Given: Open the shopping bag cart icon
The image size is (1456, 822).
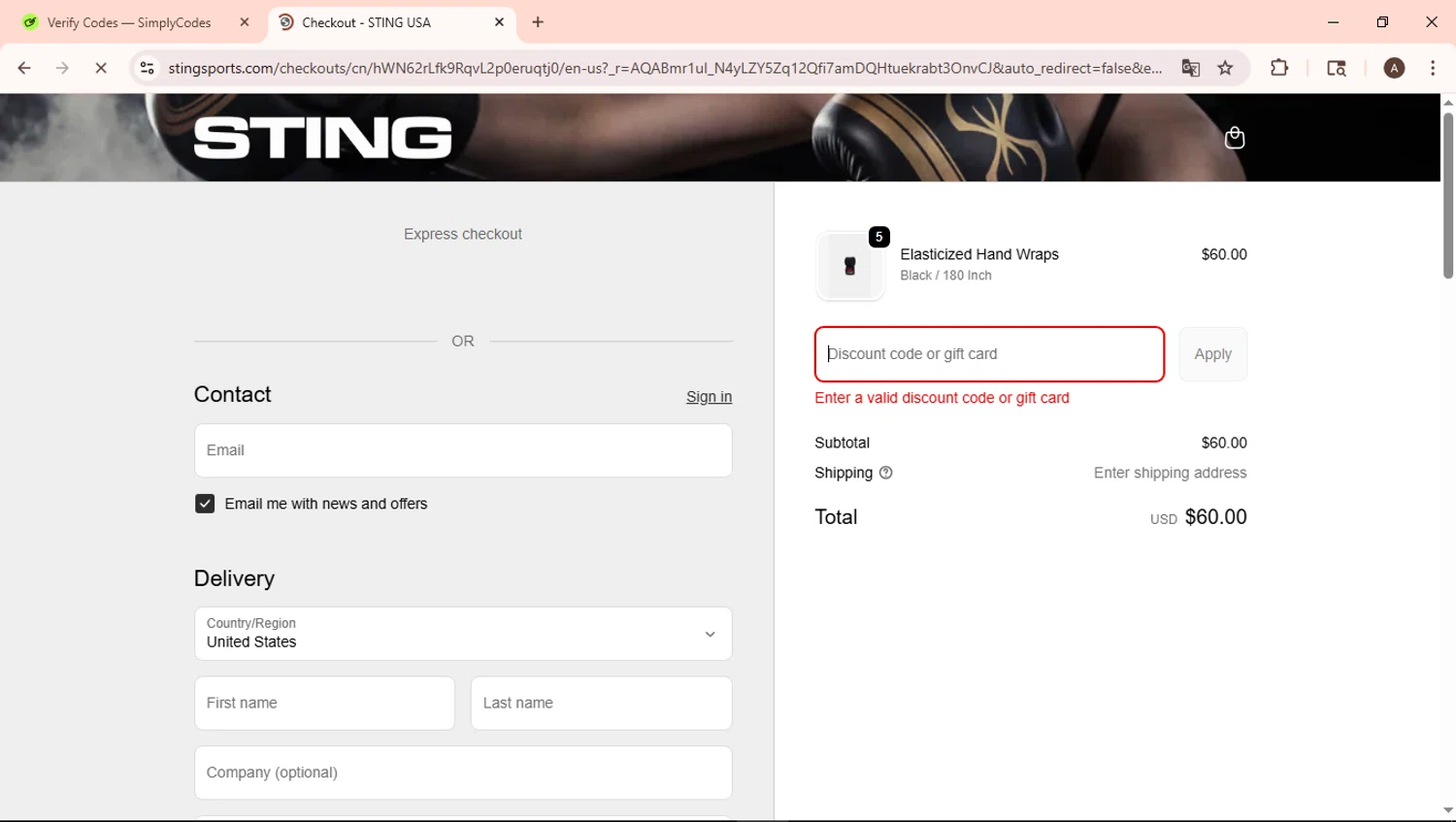Looking at the screenshot, I should pyautogui.click(x=1235, y=138).
